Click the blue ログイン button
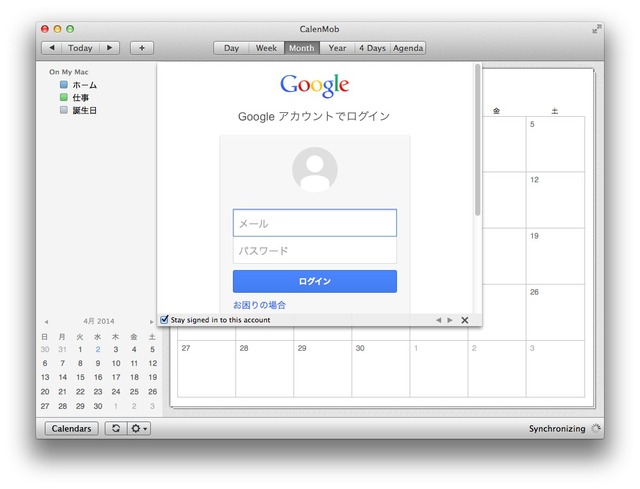Image resolution: width=640 pixels, height=489 pixels. [x=315, y=281]
